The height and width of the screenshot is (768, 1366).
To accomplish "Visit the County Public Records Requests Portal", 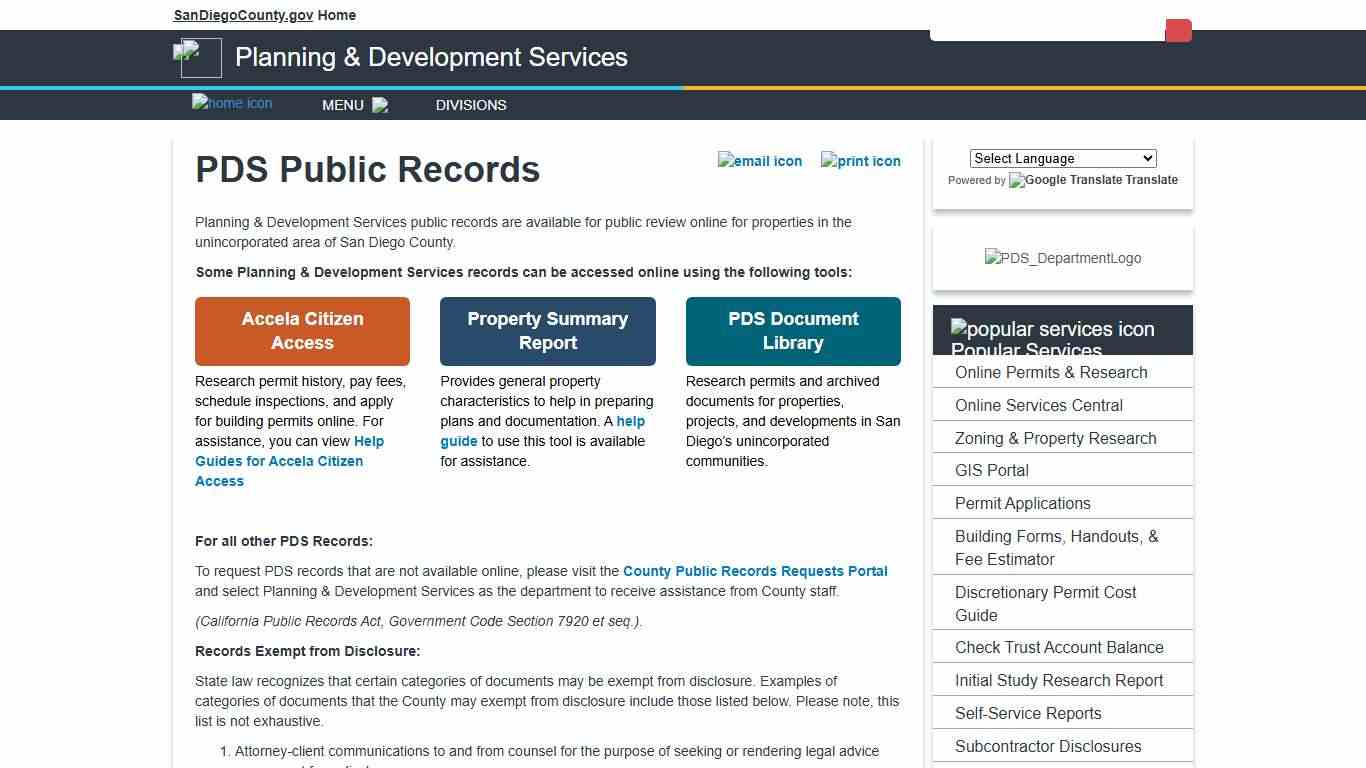I will [x=755, y=571].
